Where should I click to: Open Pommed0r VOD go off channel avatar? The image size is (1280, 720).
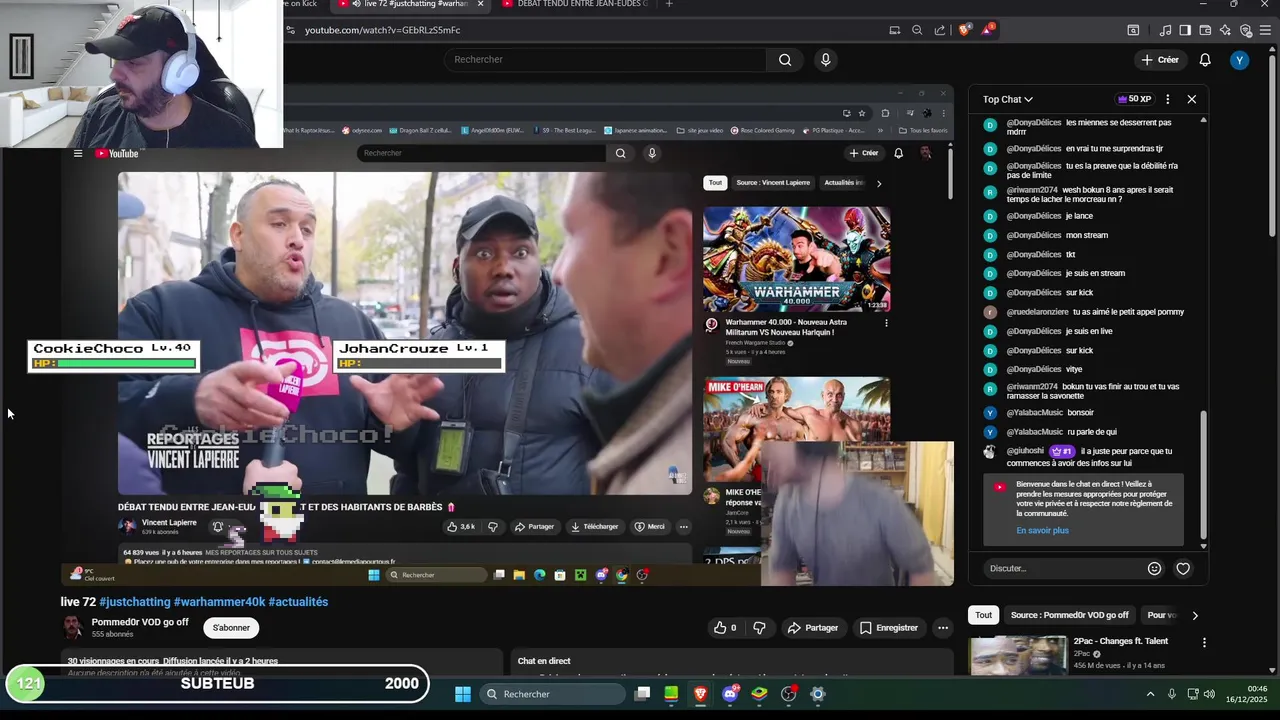[x=72, y=628]
